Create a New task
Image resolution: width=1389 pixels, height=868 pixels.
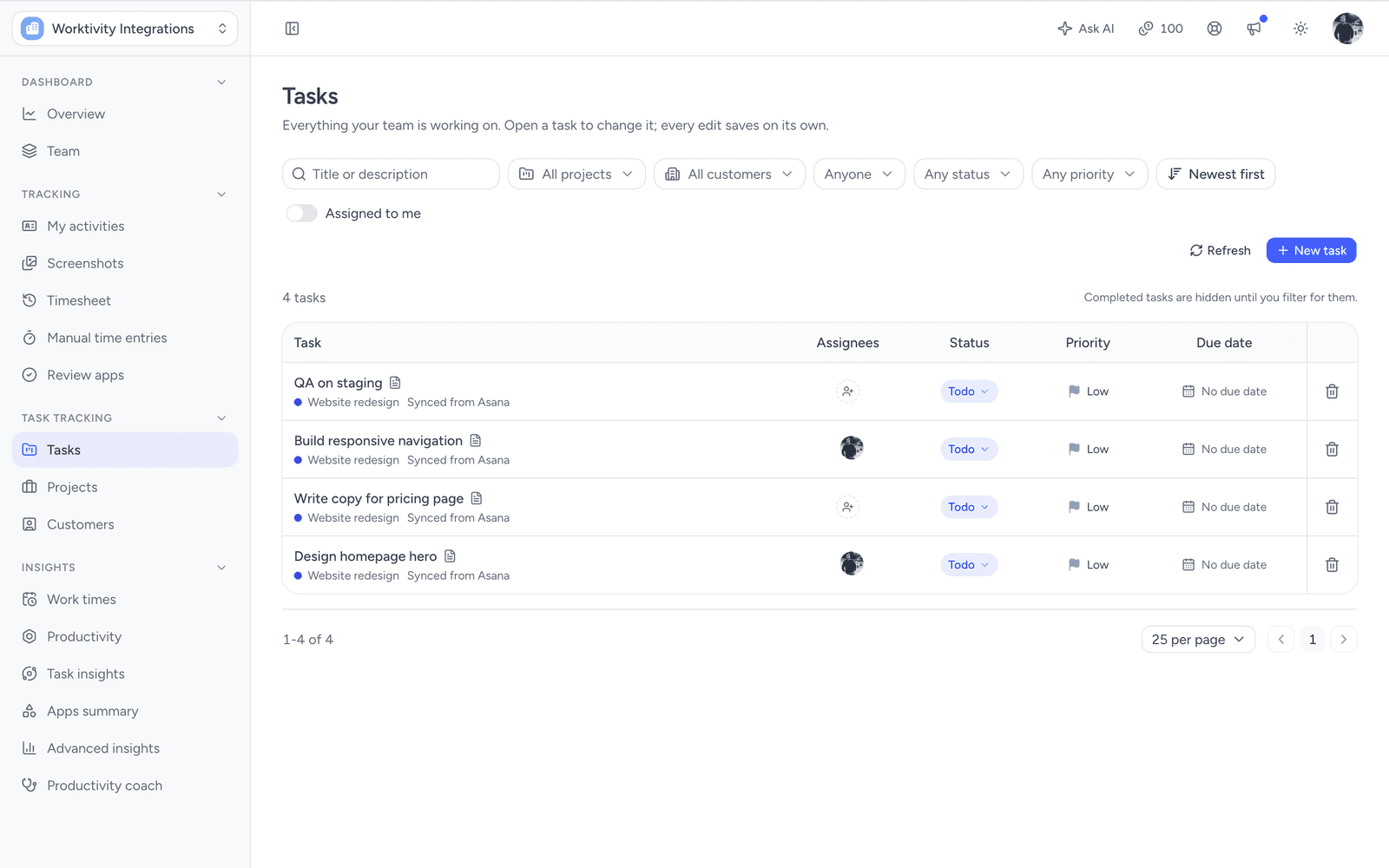tap(1311, 251)
